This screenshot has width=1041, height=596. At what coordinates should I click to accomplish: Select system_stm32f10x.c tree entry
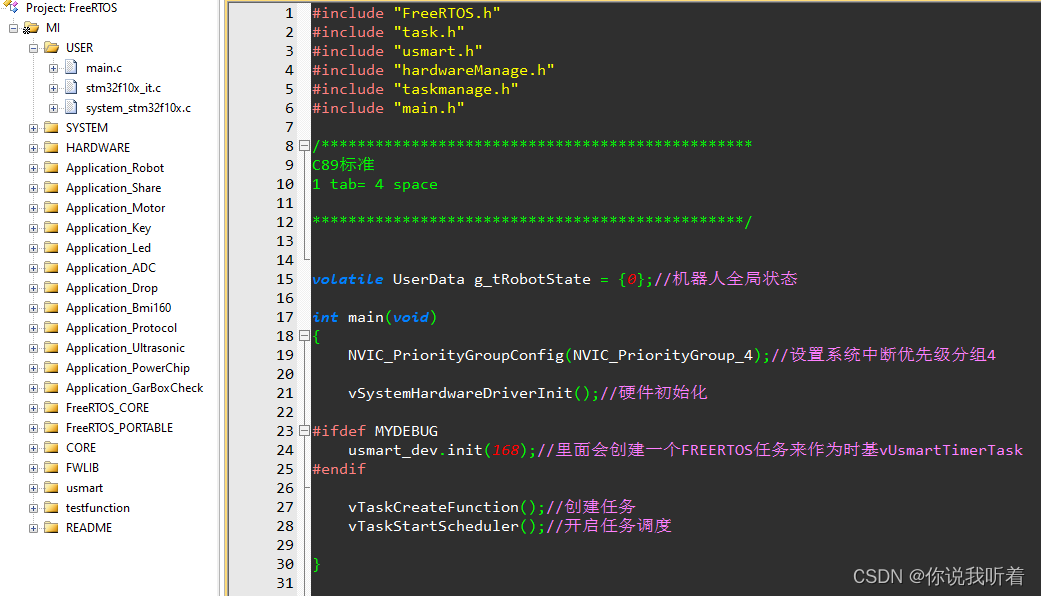point(138,108)
